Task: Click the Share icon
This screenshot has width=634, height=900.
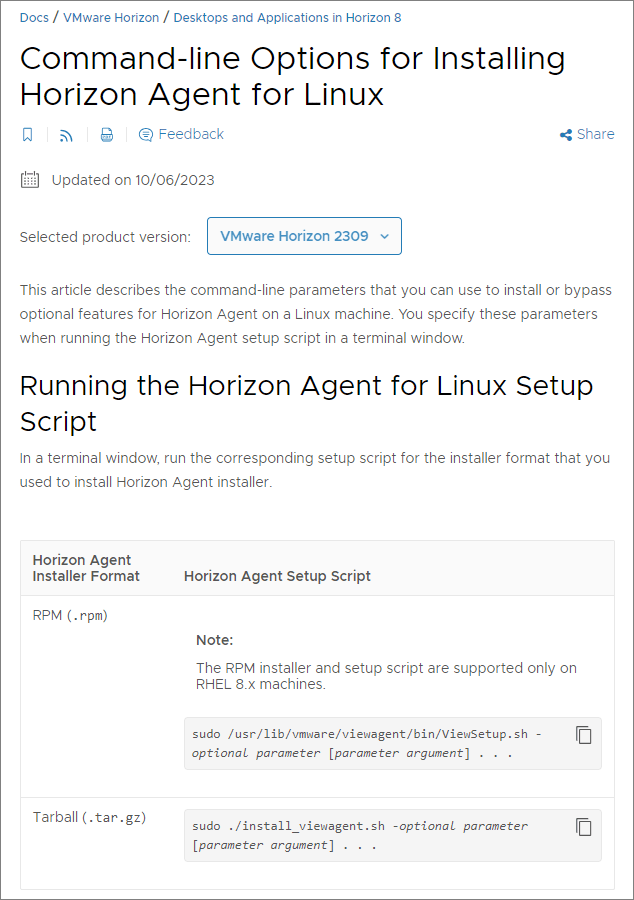Action: [x=566, y=135]
